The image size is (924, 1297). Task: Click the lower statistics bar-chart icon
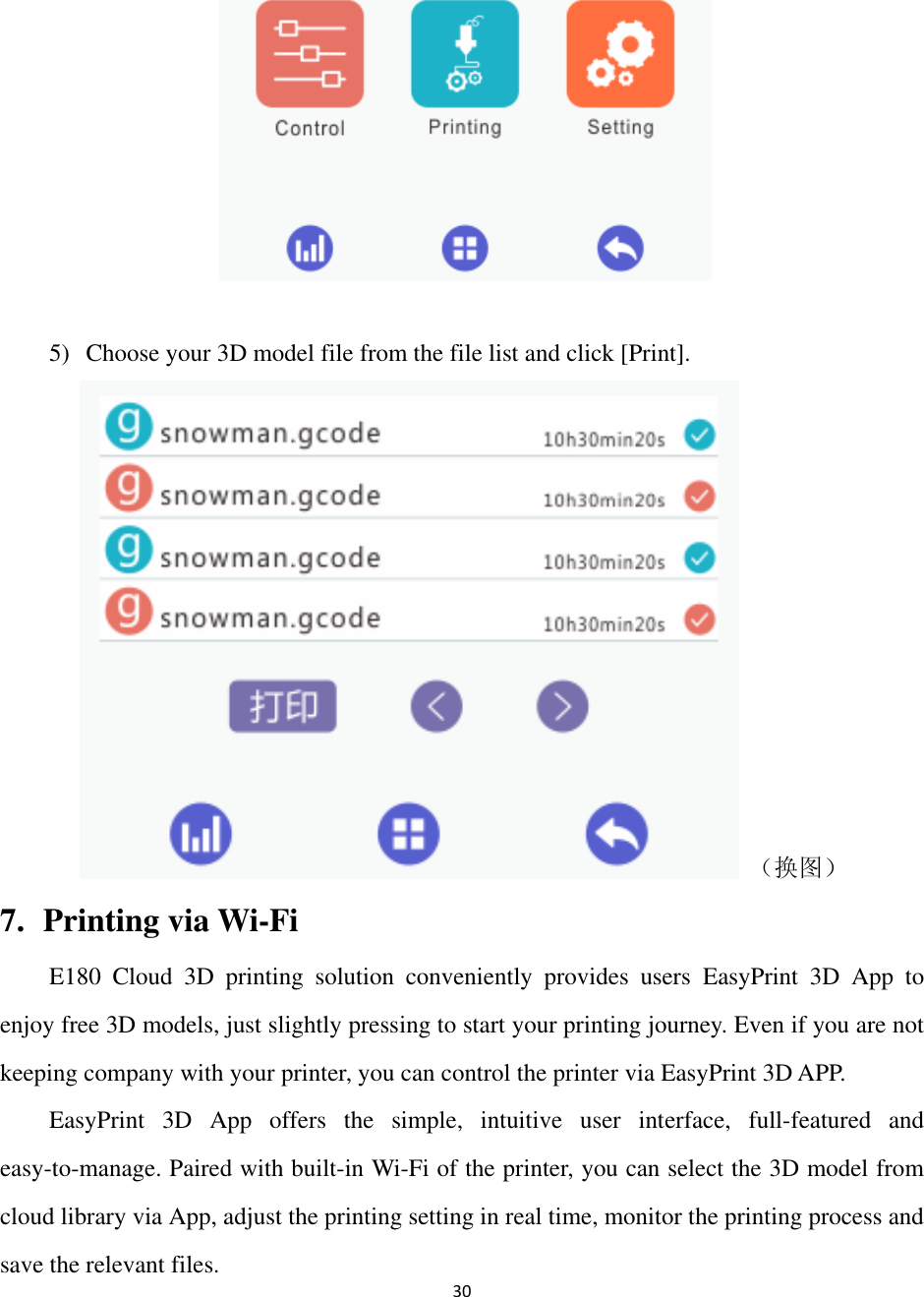[x=201, y=834]
